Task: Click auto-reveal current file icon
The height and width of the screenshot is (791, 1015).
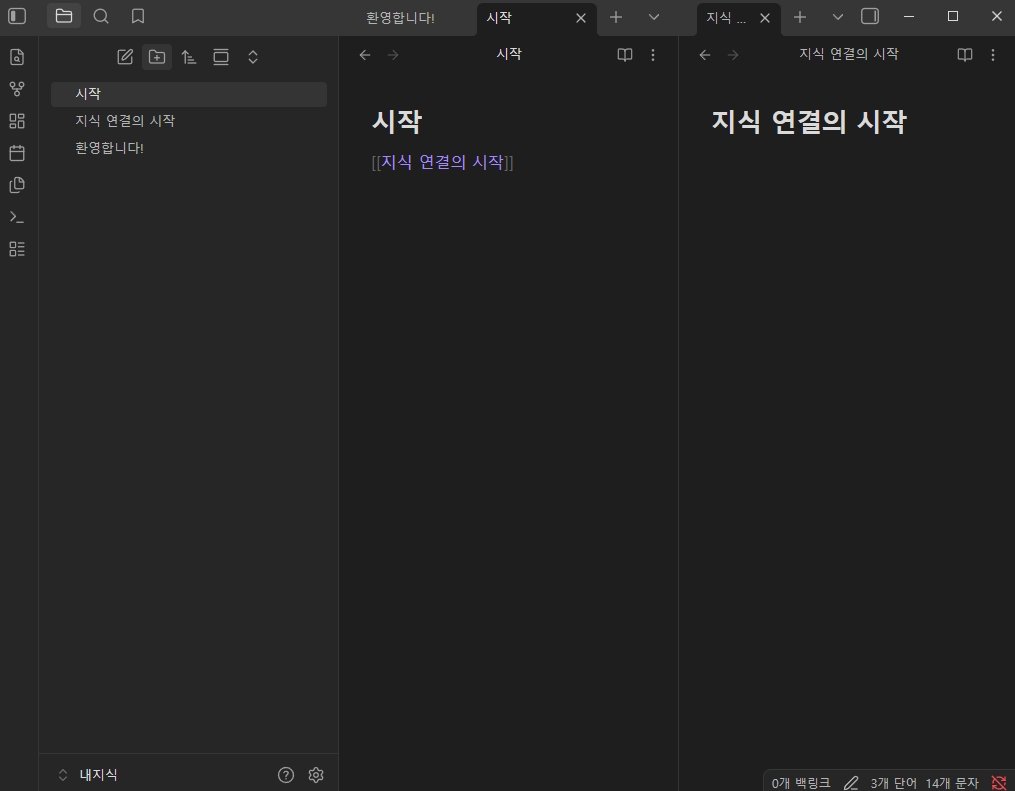Action: click(221, 57)
